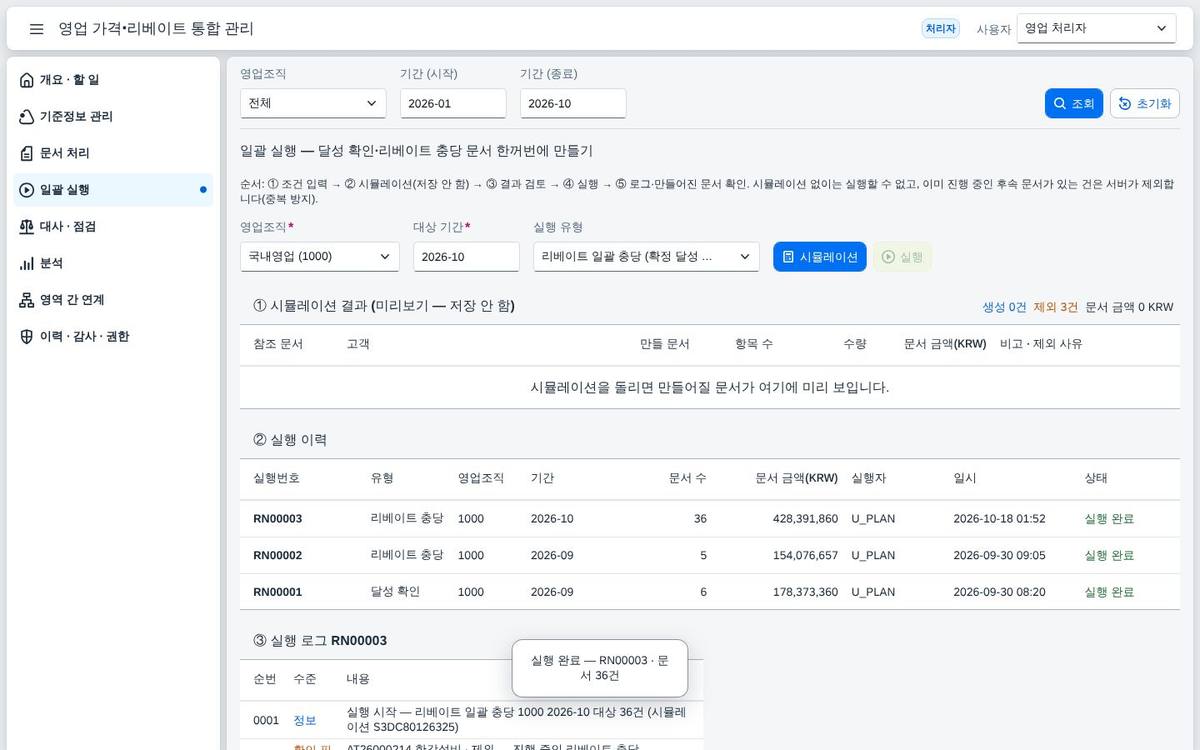Open the 사용자 role dropdown

(x=1096, y=29)
